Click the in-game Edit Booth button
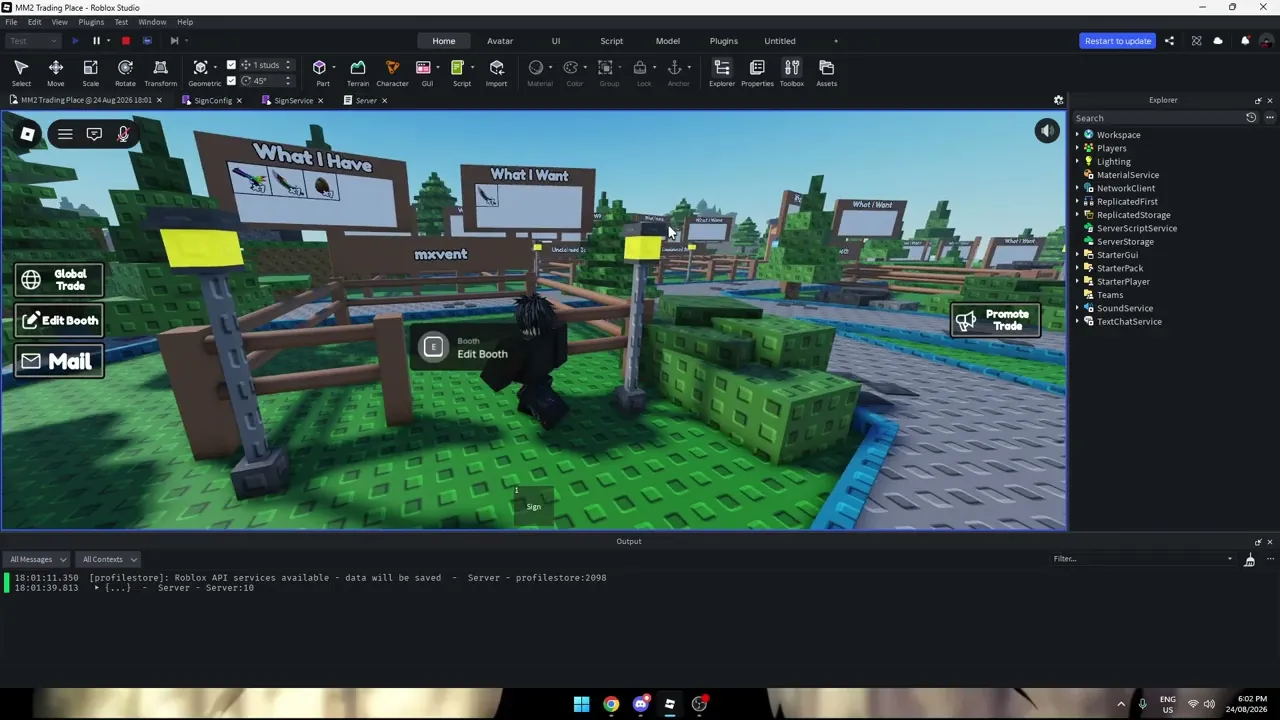This screenshot has height=720, width=1280. [59, 321]
